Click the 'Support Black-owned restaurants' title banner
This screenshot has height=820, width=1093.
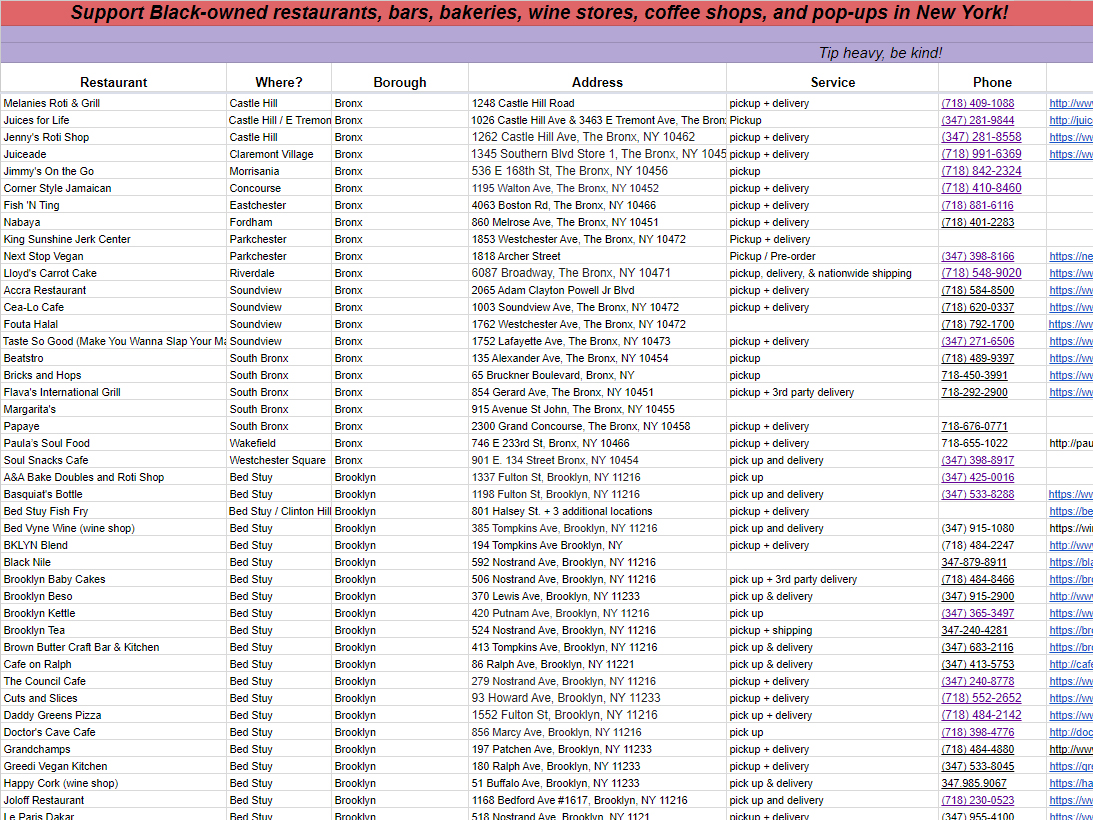pos(540,13)
